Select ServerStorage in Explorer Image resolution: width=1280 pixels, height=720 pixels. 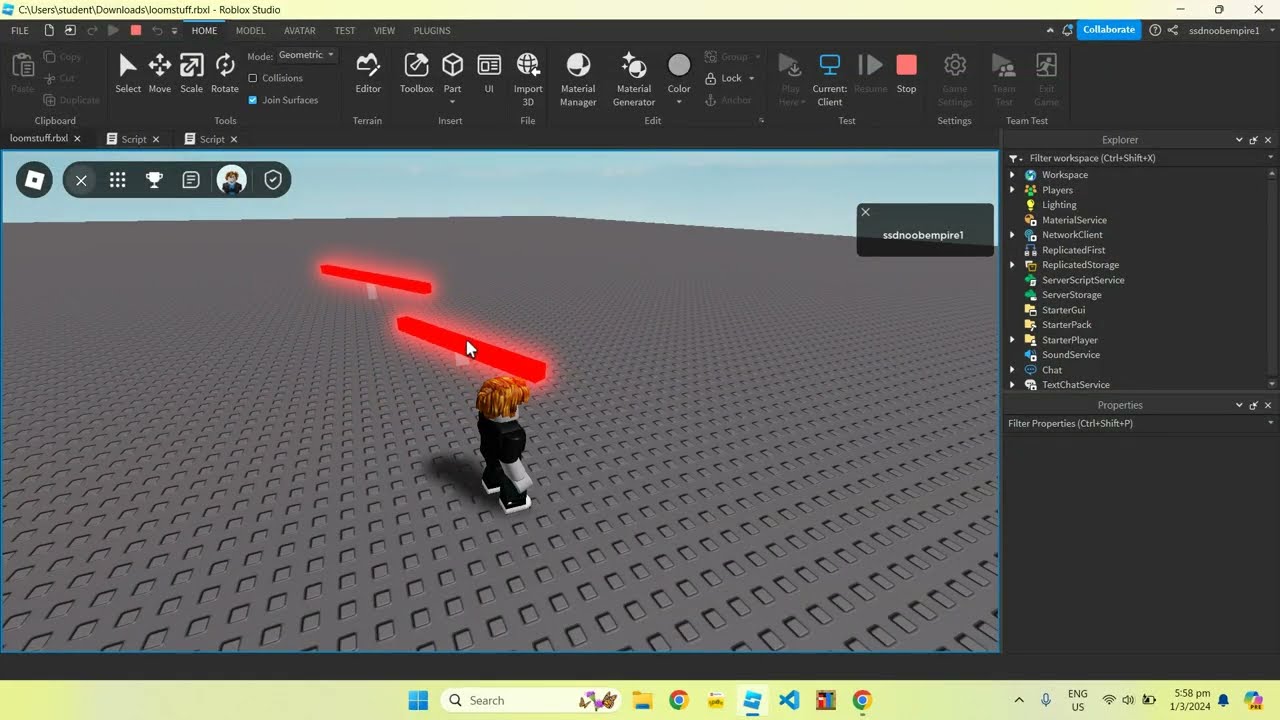(1071, 295)
